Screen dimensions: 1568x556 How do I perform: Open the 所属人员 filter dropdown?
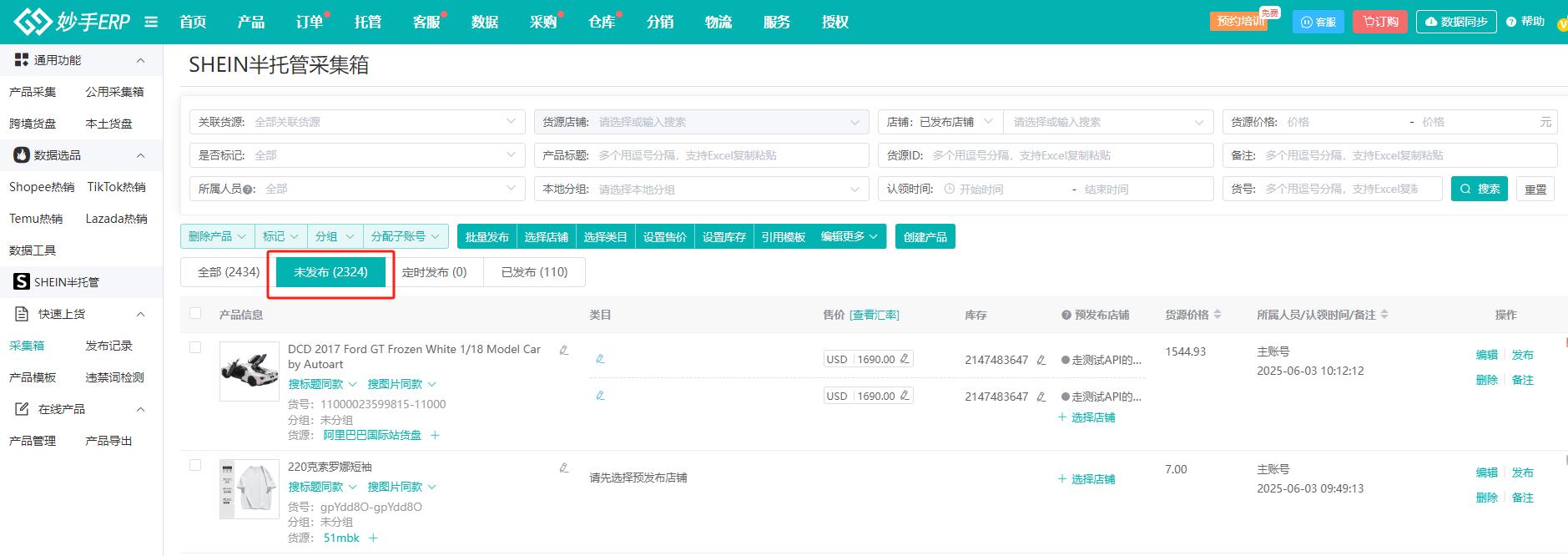[x=357, y=189]
